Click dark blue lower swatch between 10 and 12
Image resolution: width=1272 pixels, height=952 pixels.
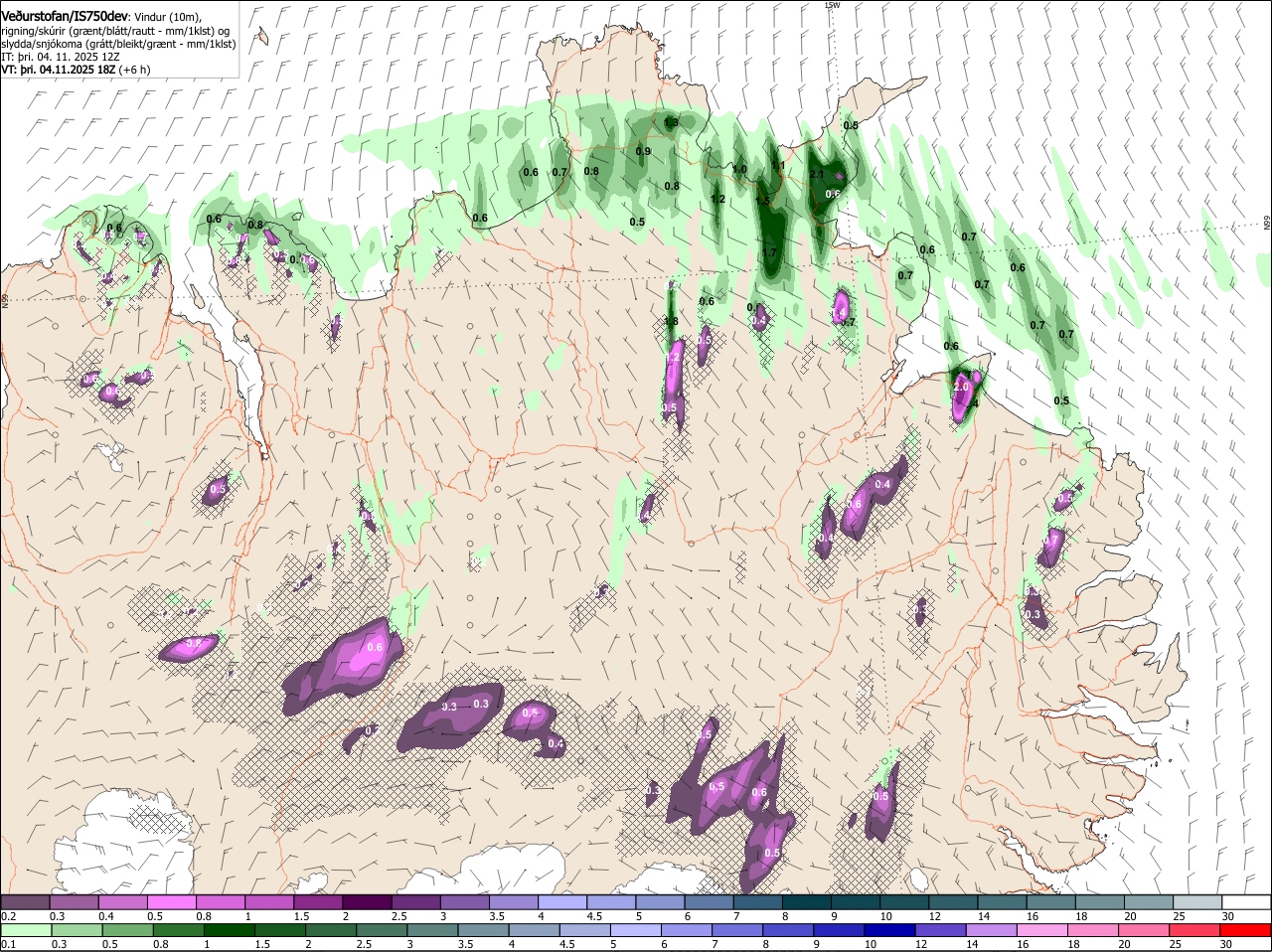pos(890,930)
